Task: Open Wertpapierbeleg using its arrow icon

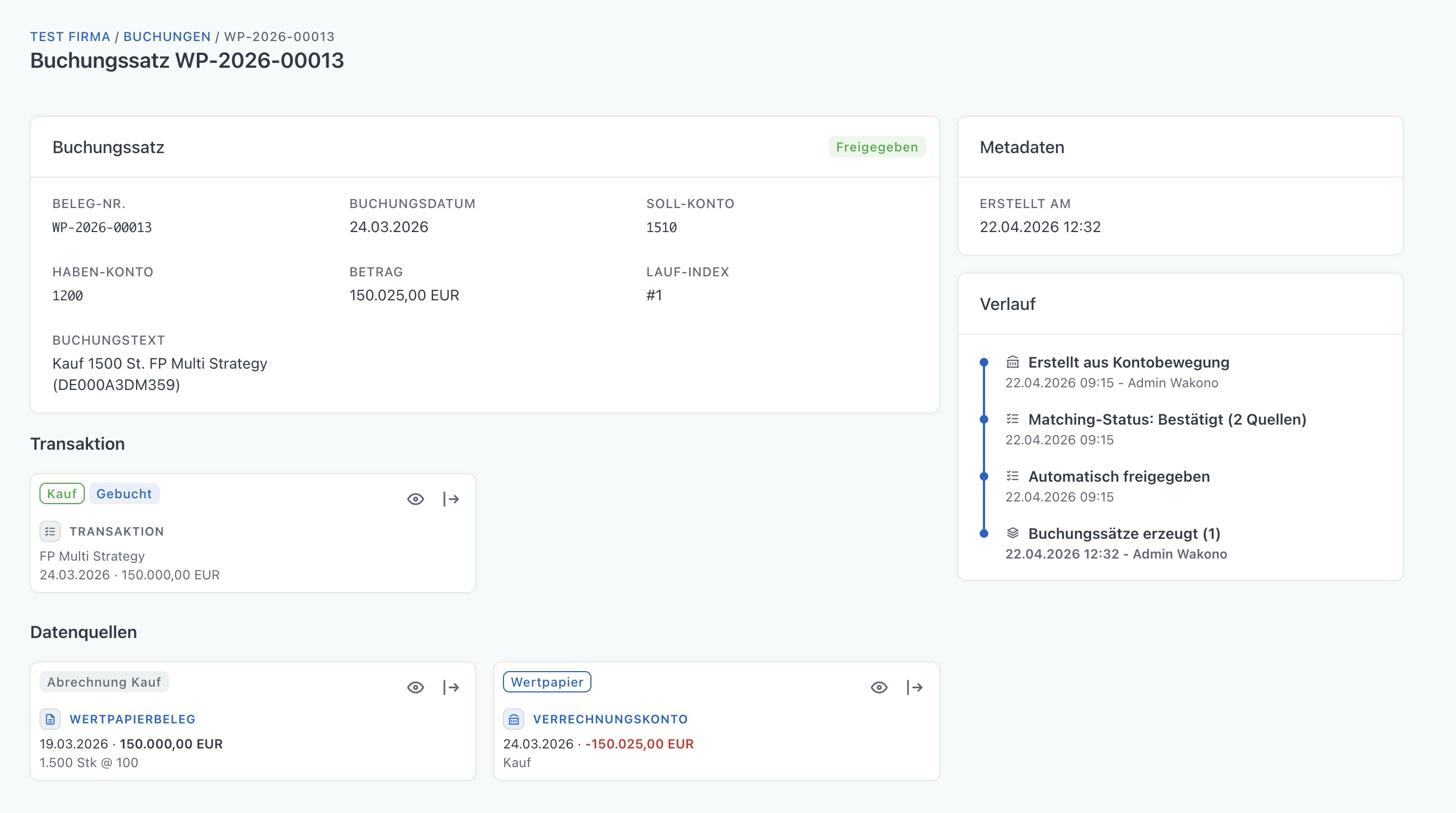Action: 451,688
